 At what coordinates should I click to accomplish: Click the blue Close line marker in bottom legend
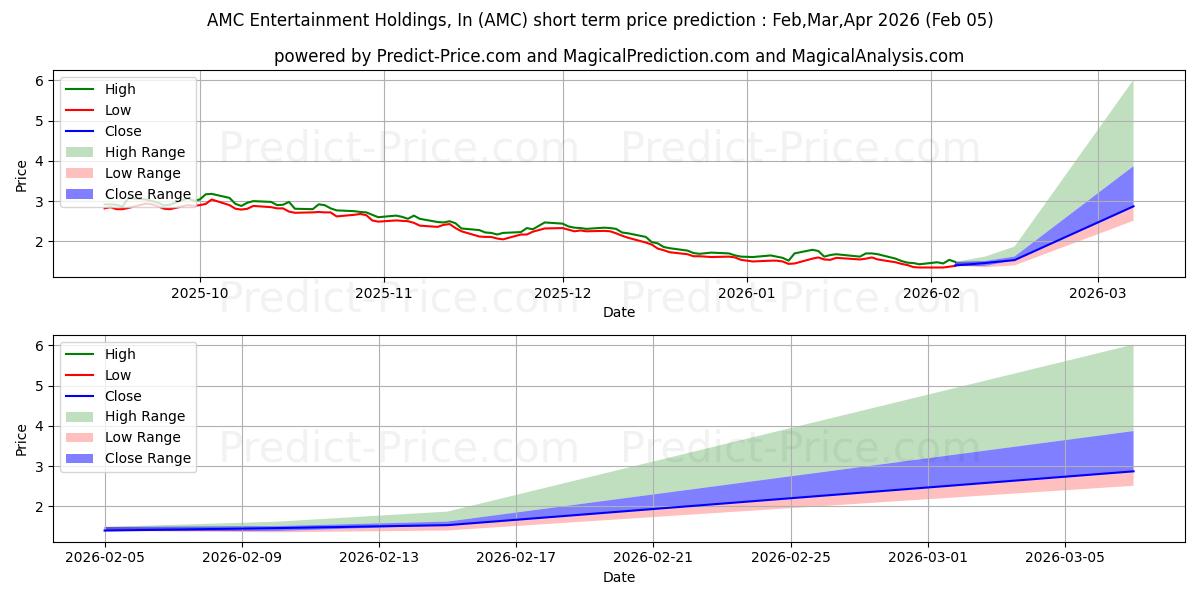click(x=83, y=396)
